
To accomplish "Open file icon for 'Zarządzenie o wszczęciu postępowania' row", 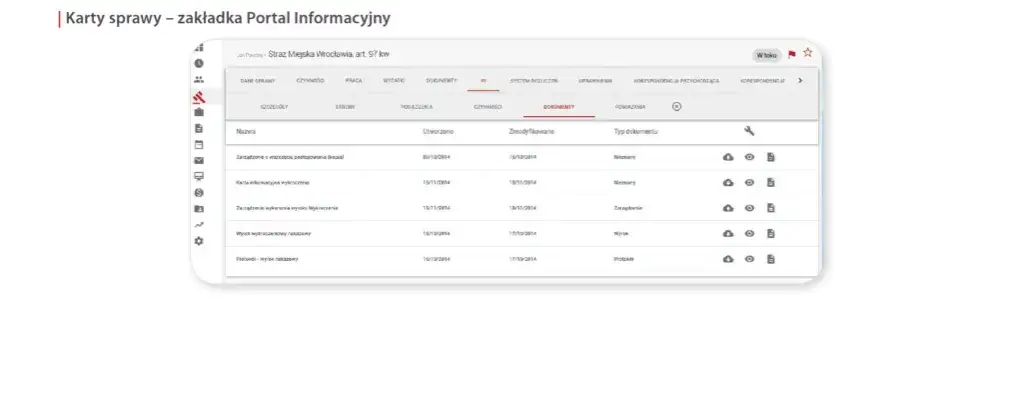I will click(771, 157).
